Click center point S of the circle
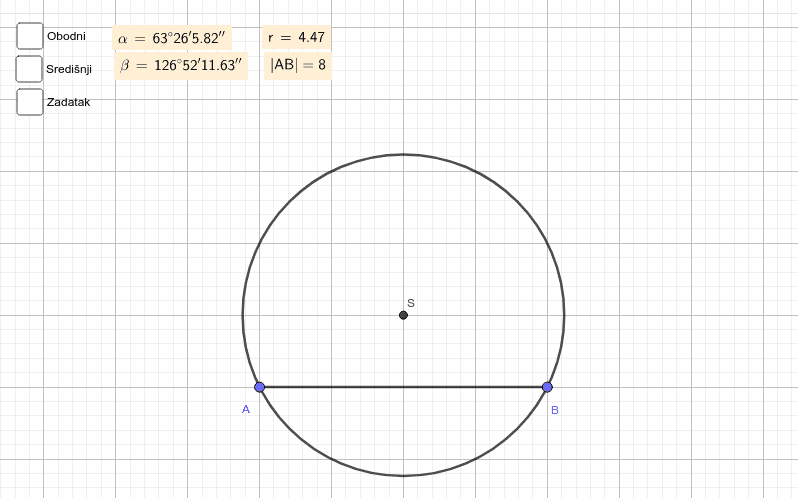800x500 pixels. [x=403, y=315]
